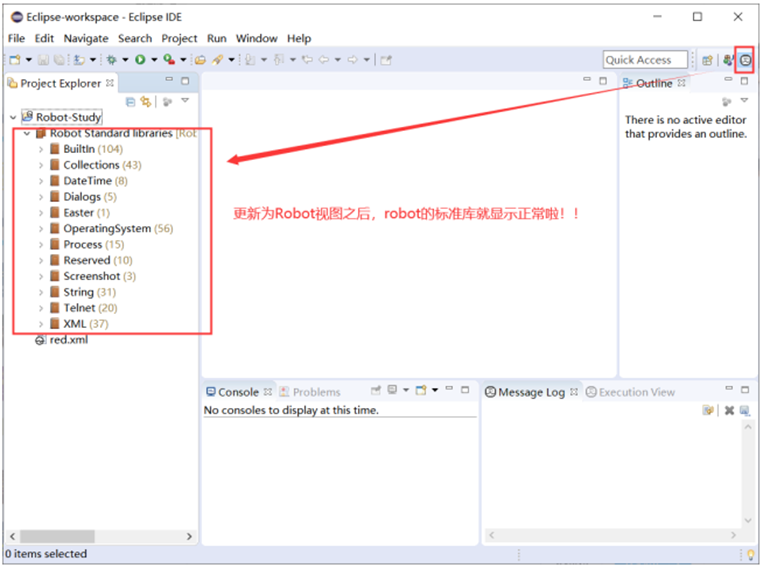The height and width of the screenshot is (568, 763).
Task: Expand the OperatingSystem library node
Action: tap(41, 229)
